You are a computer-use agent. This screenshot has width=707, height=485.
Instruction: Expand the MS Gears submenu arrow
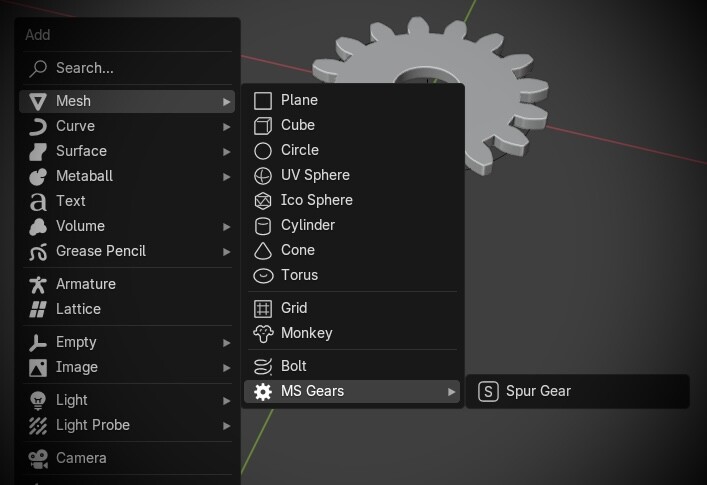(x=451, y=392)
